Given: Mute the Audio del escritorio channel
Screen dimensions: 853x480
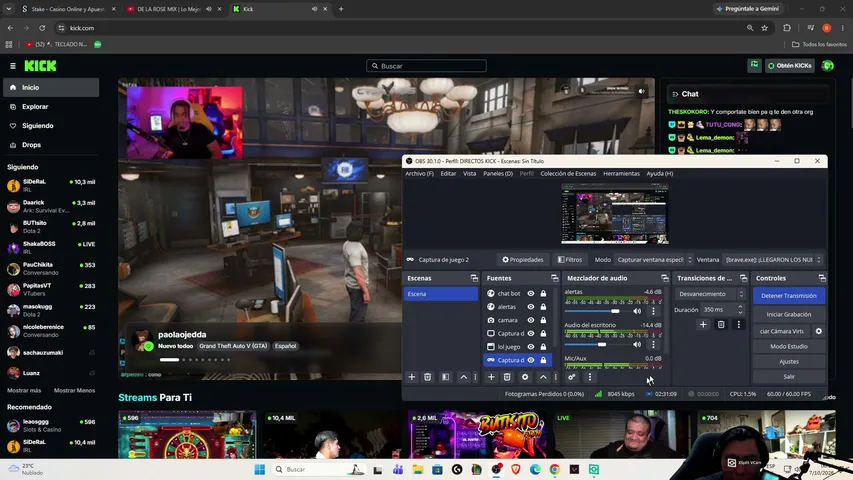Looking at the screenshot, I should pyautogui.click(x=637, y=344).
